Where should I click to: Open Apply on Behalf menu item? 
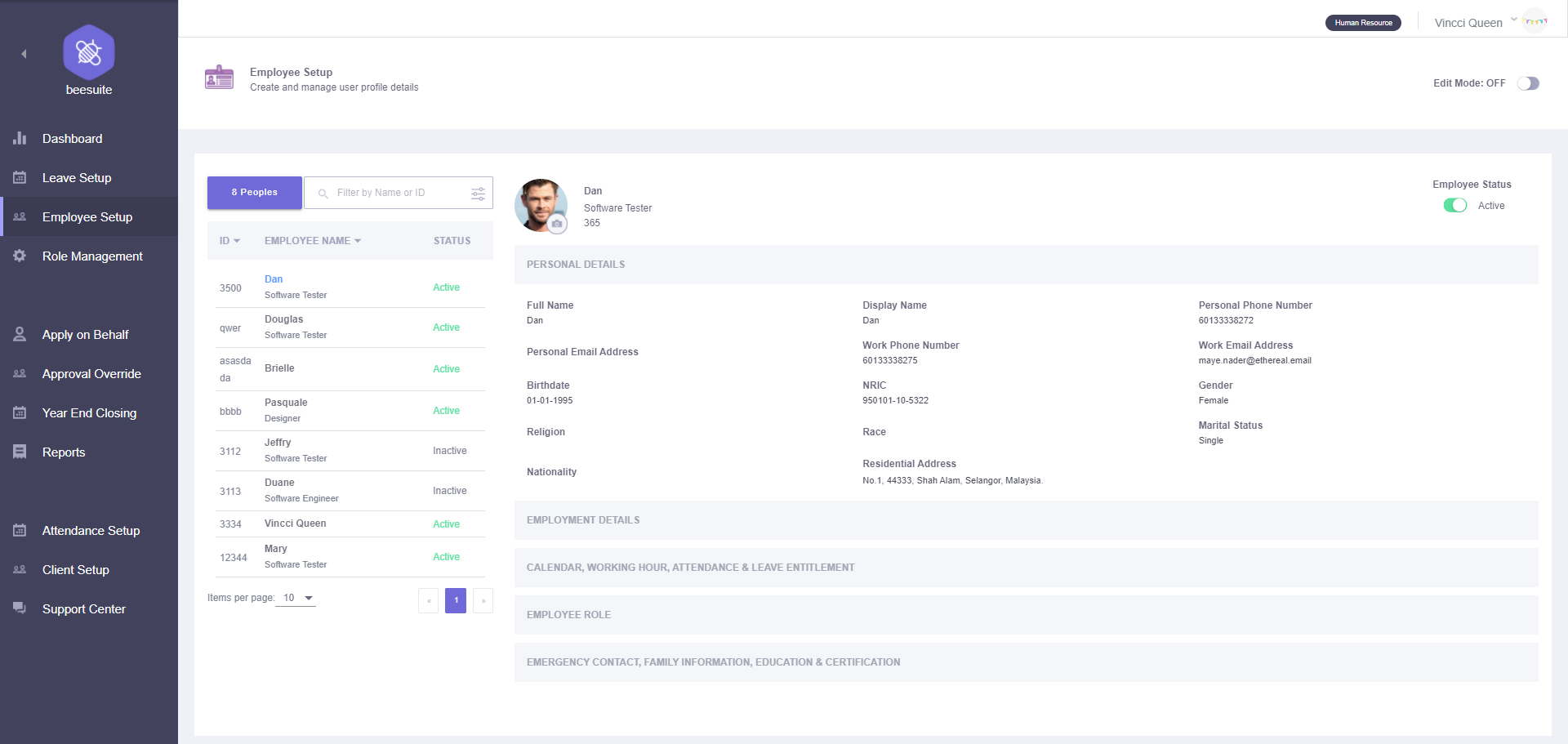click(89, 334)
